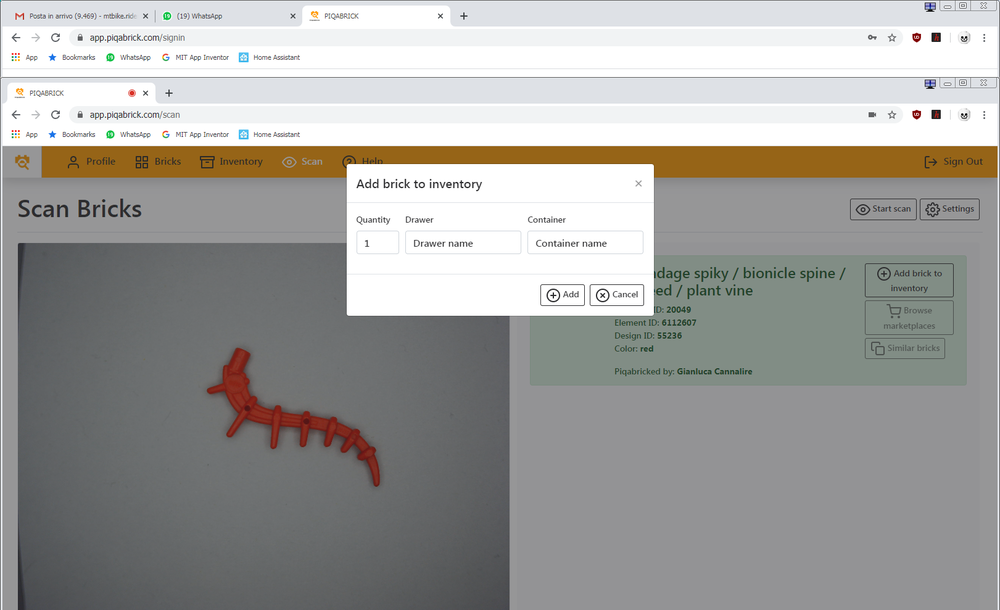1000x610 pixels.
Task: Open Chrome menu in back window
Action: [x=984, y=38]
